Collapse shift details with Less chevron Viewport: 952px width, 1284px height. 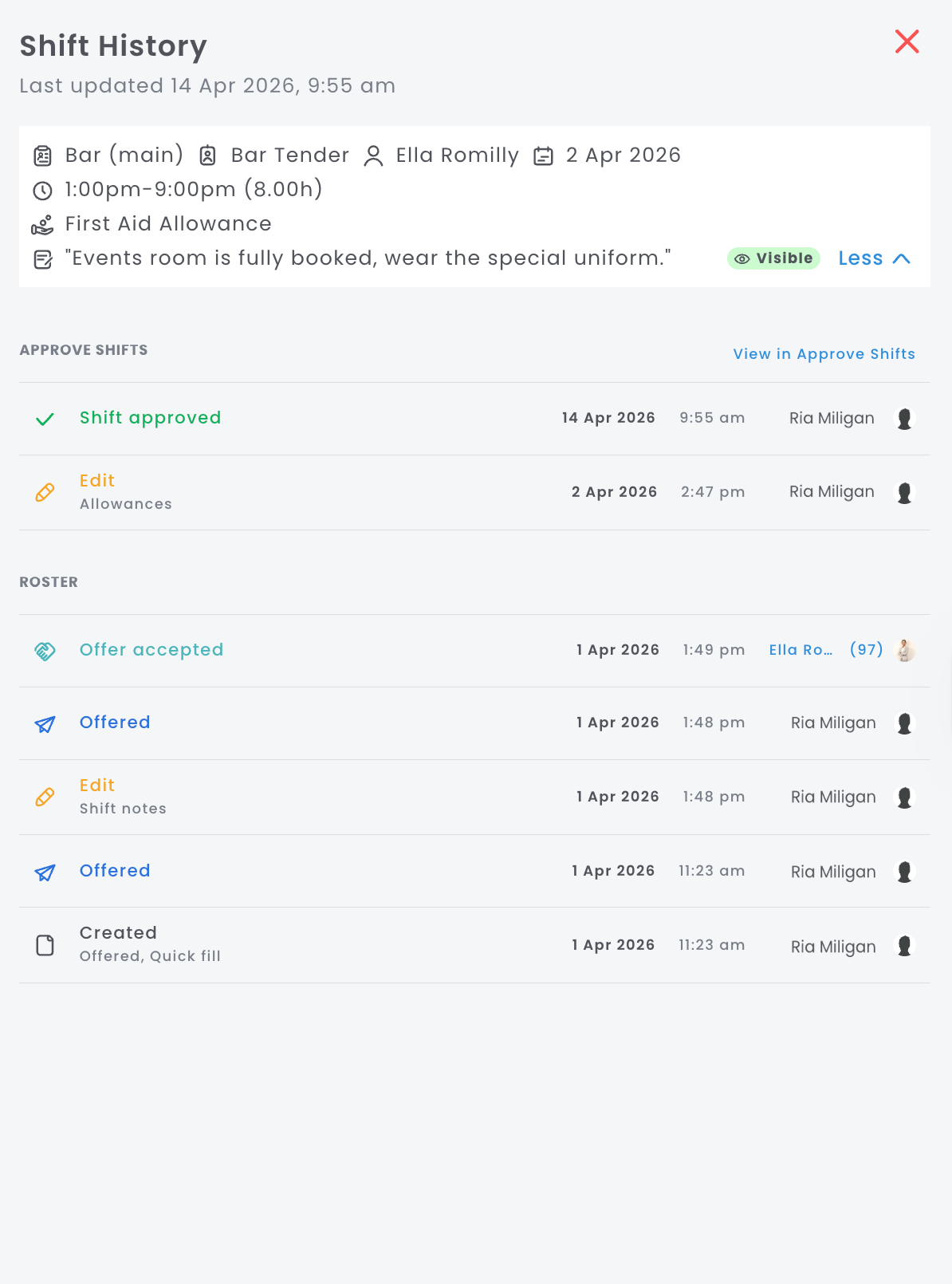pyautogui.click(x=874, y=258)
